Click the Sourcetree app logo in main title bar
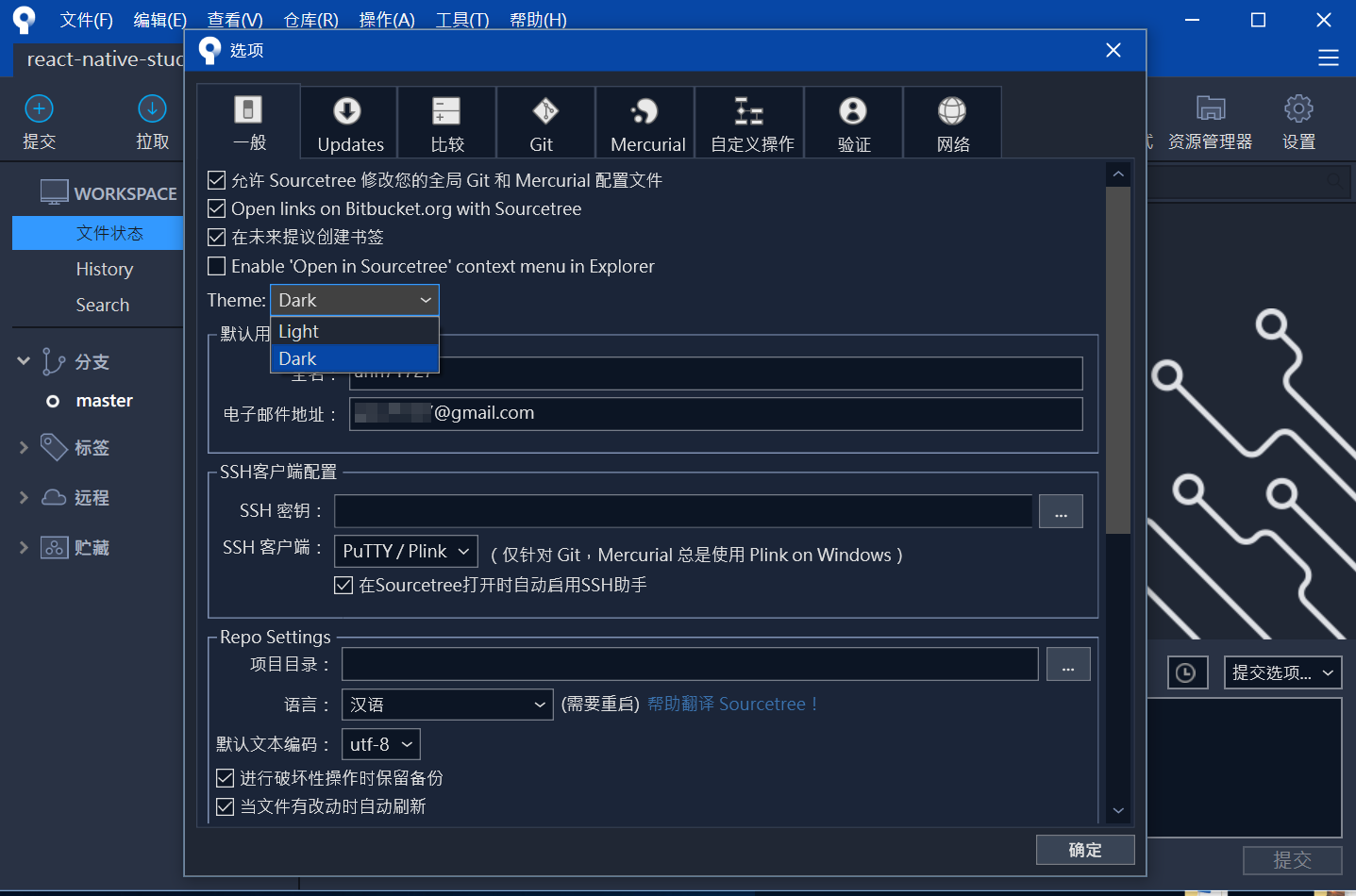 click(24, 19)
